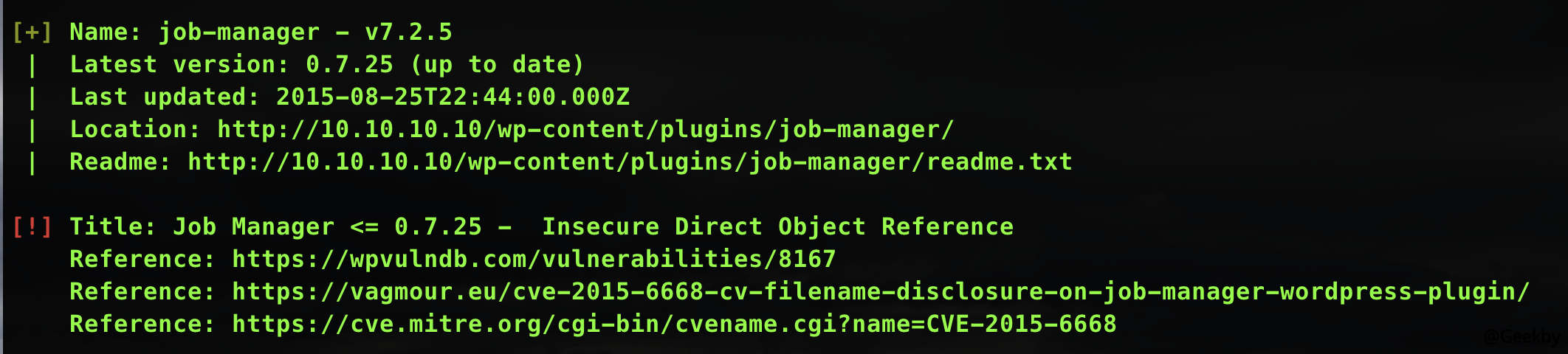Click the red [!] vulnerability marker

click(x=32, y=227)
